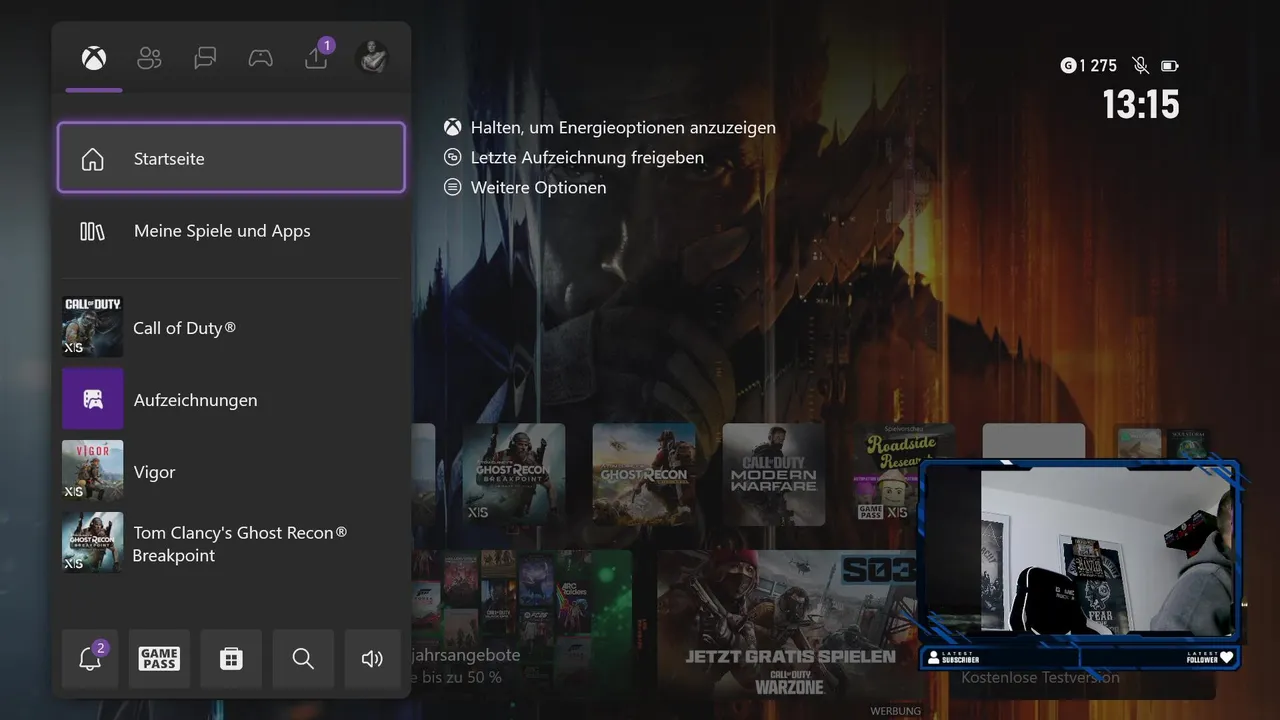Launch Call of Duty from recent list
The width and height of the screenshot is (1280, 720).
click(x=231, y=327)
